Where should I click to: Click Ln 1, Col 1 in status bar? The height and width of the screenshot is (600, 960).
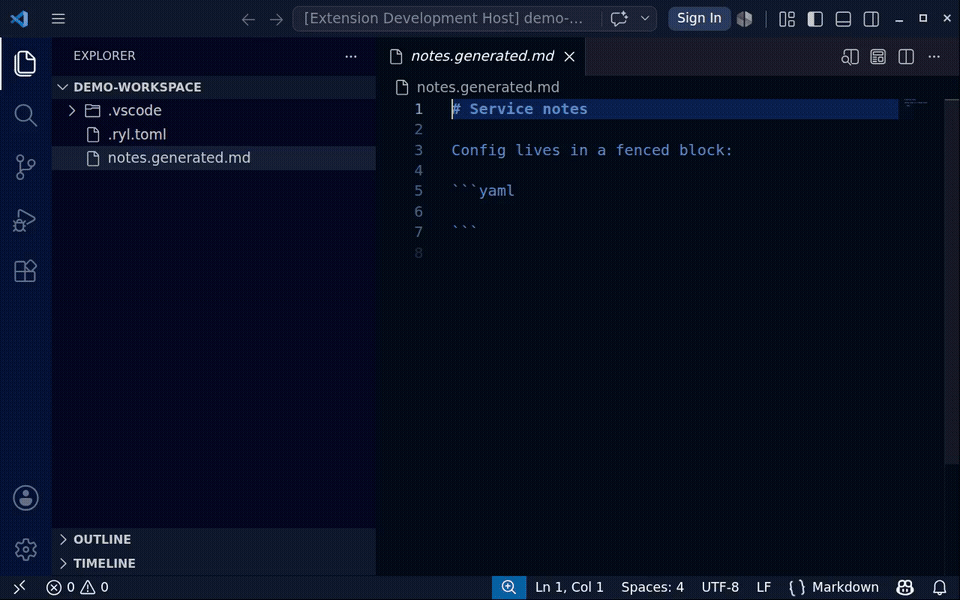point(569,588)
